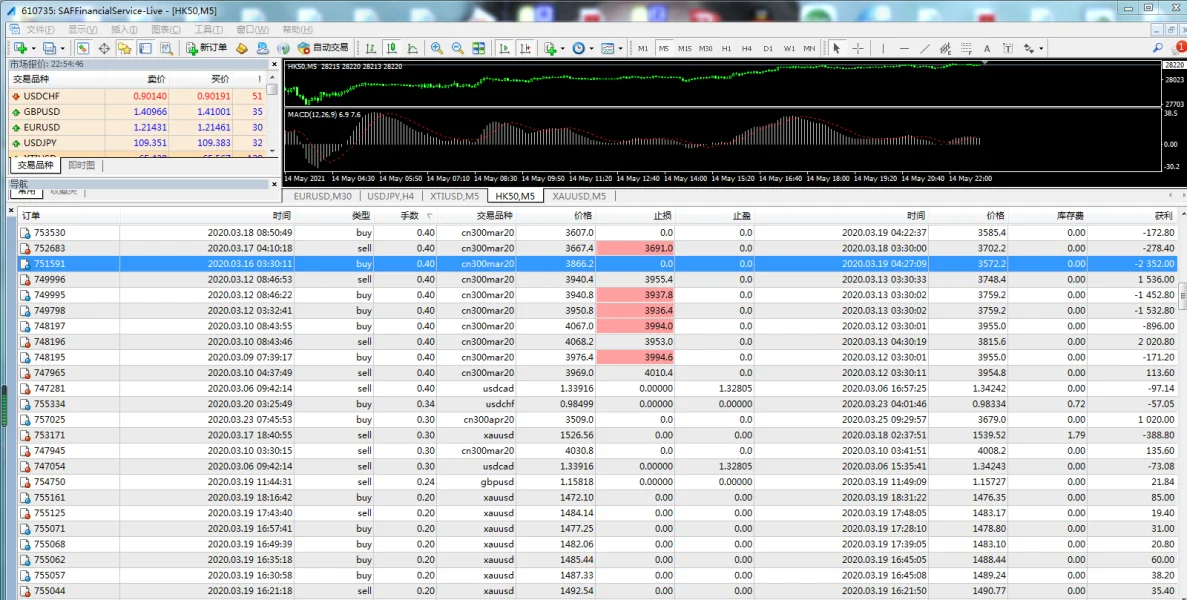Viewport: 1187px width, 600px height.
Task: Zoom in on the chart
Action: click(x=437, y=48)
